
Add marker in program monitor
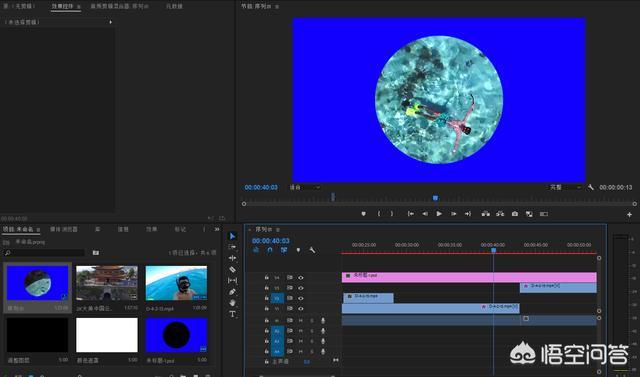[x=363, y=213]
